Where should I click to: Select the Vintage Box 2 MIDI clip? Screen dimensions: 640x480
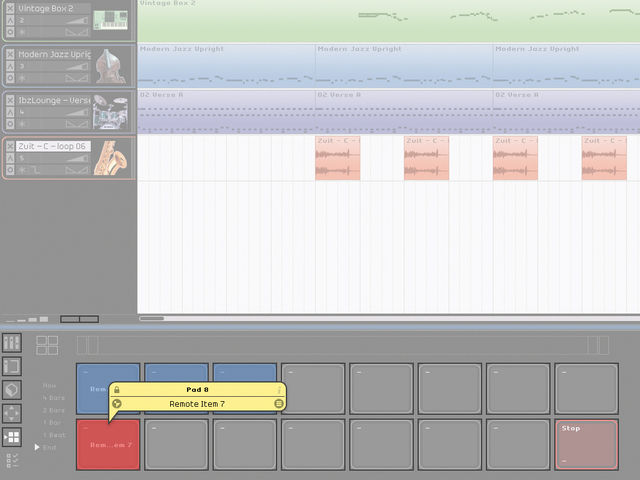click(389, 20)
